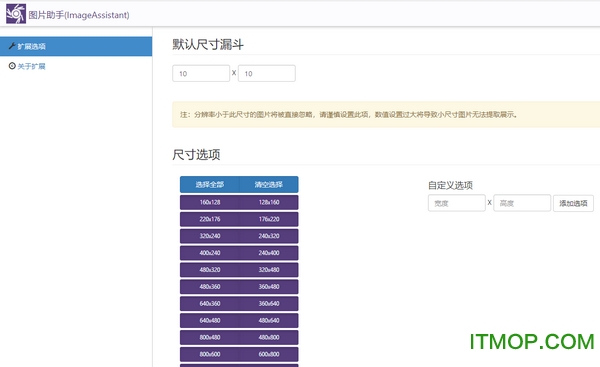Click the 尺寸选项 heading
This screenshot has height=367, width=600.
pyautogui.click(x=196, y=155)
